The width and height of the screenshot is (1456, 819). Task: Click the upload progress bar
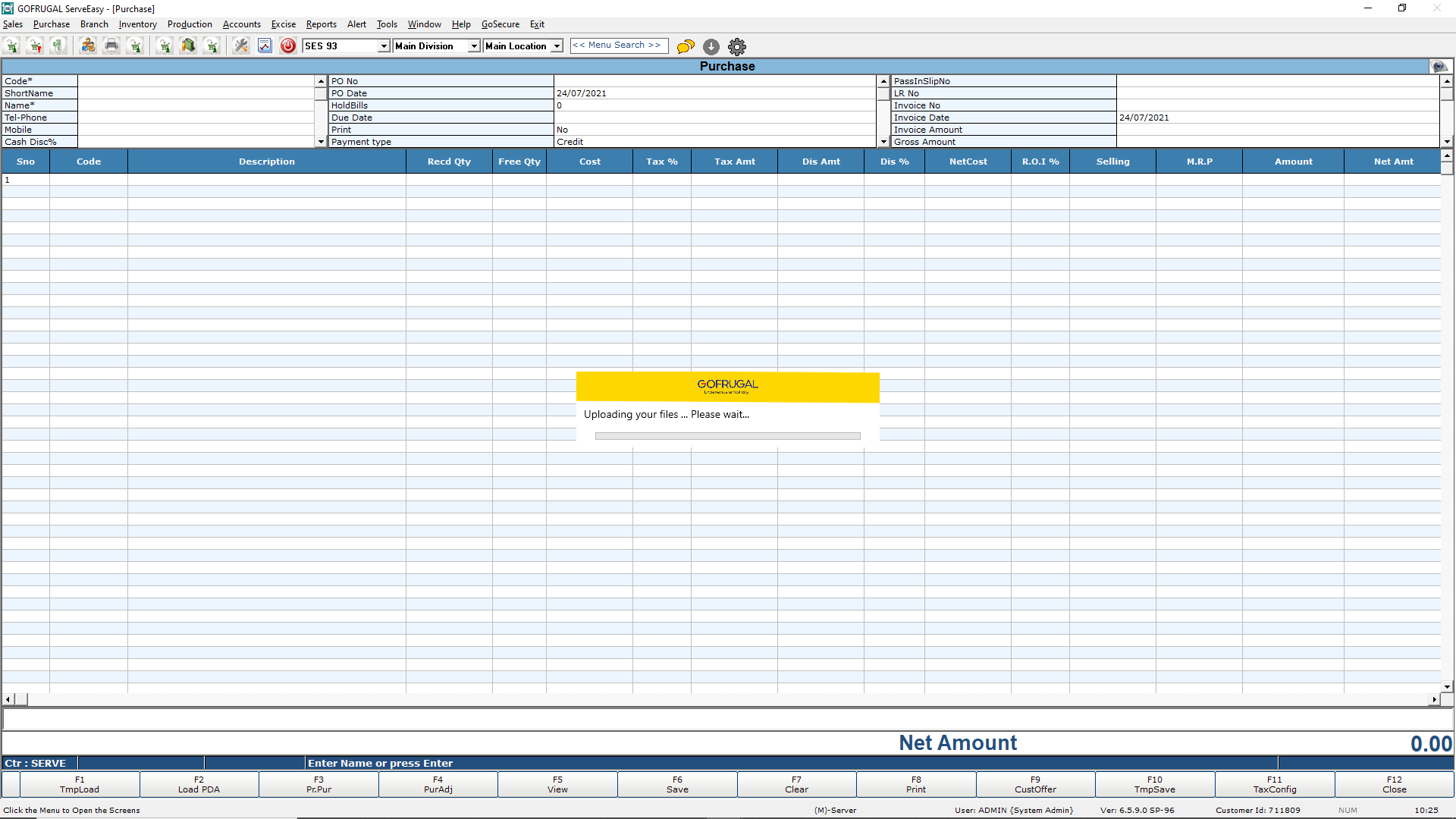coord(727,436)
